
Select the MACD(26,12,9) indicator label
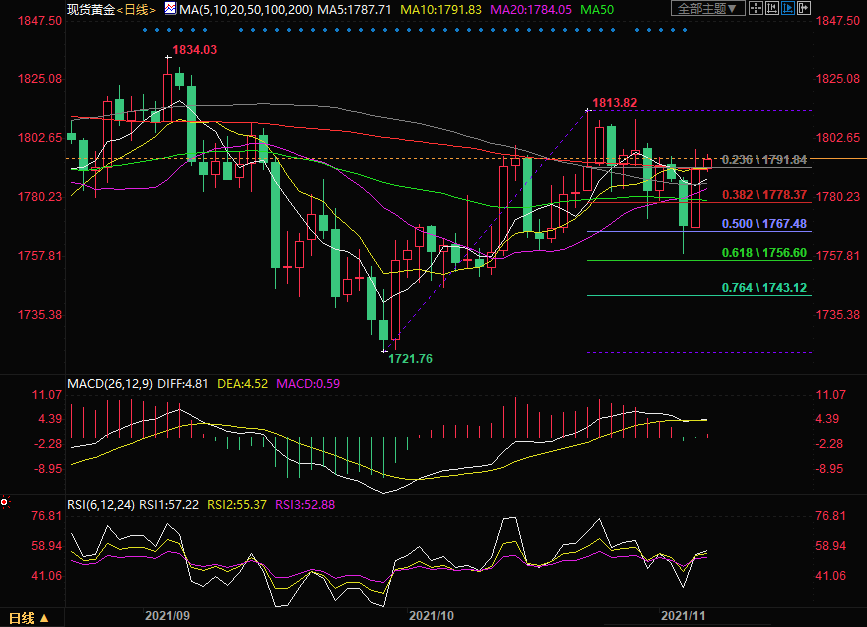point(106,383)
